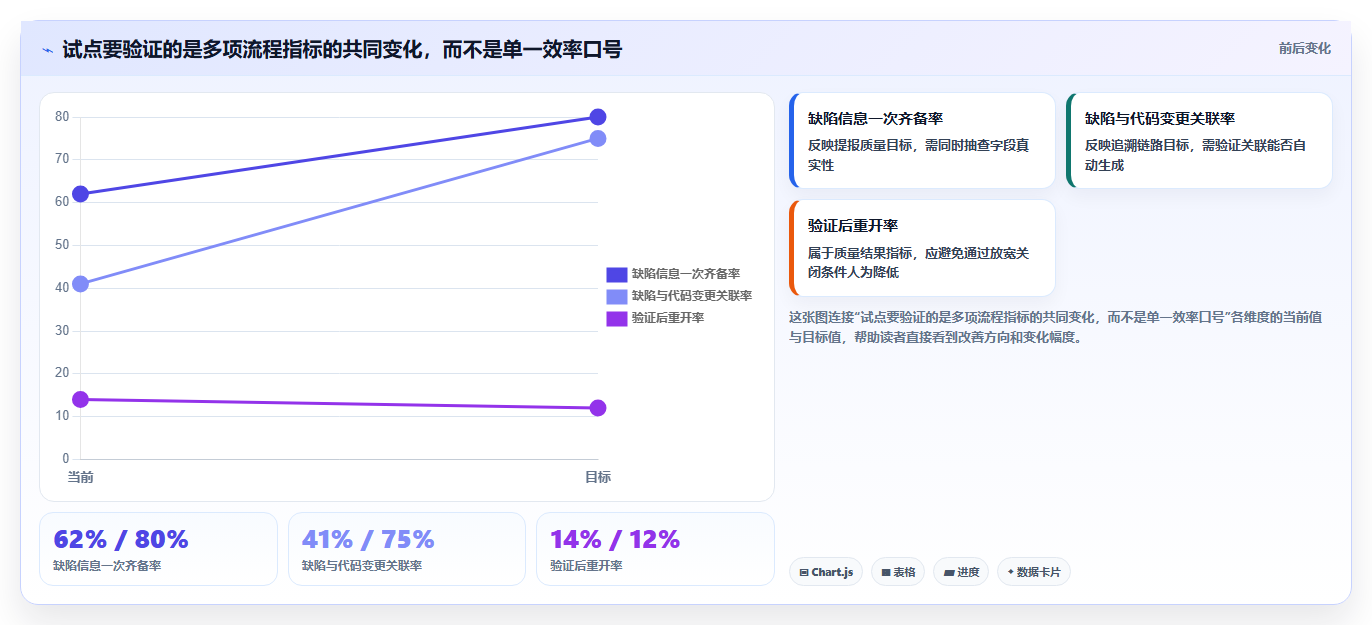
Task: Click the 80 data point at 目标
Action: (x=598, y=117)
